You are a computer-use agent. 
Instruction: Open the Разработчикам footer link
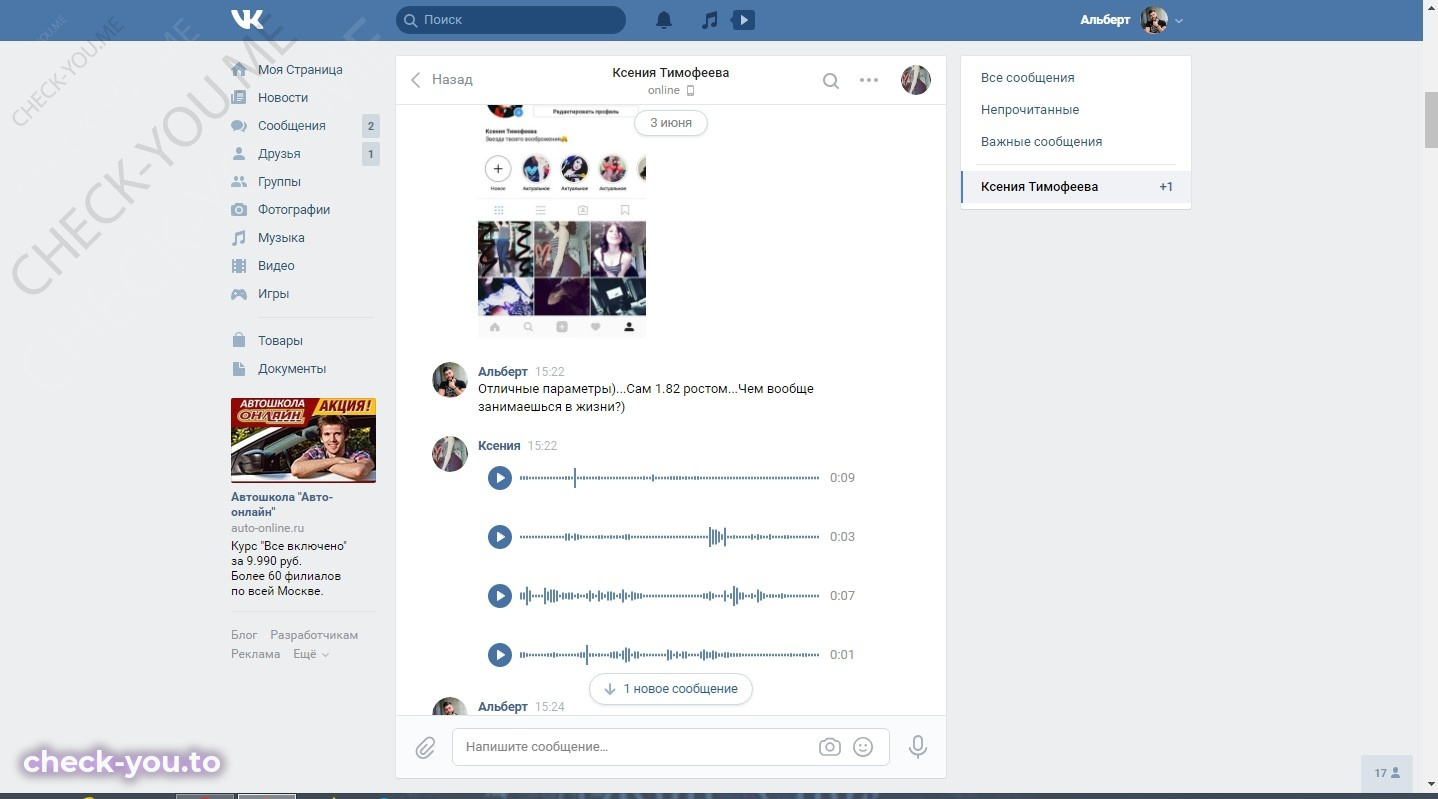(314, 635)
